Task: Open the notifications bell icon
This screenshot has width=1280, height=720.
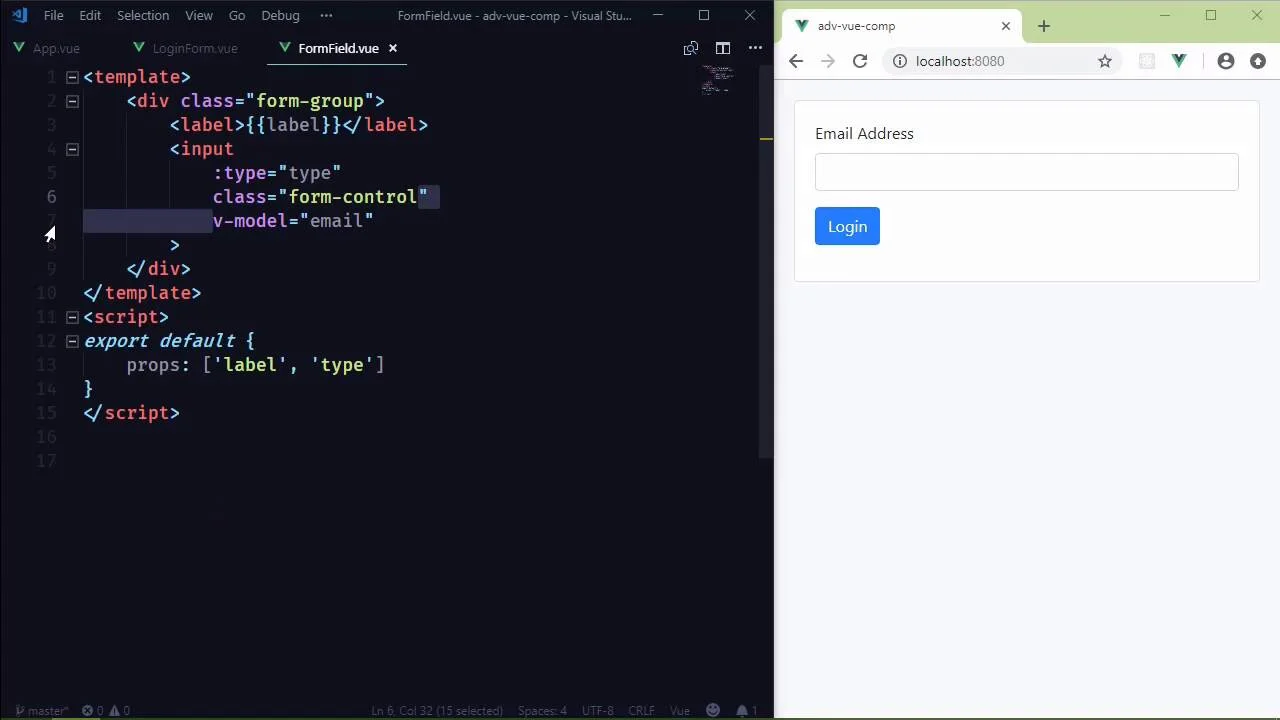Action: [744, 711]
